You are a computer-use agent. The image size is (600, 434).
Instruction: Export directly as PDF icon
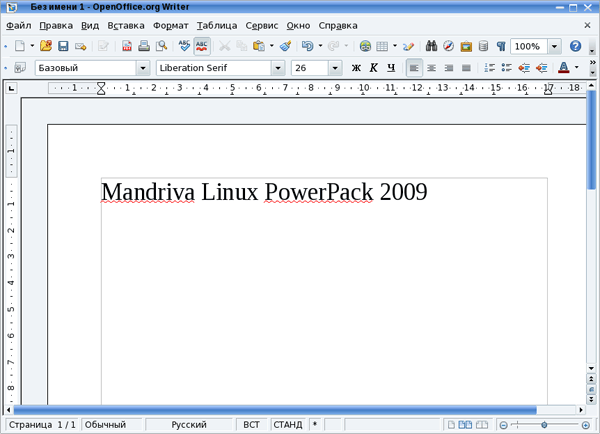pos(127,46)
